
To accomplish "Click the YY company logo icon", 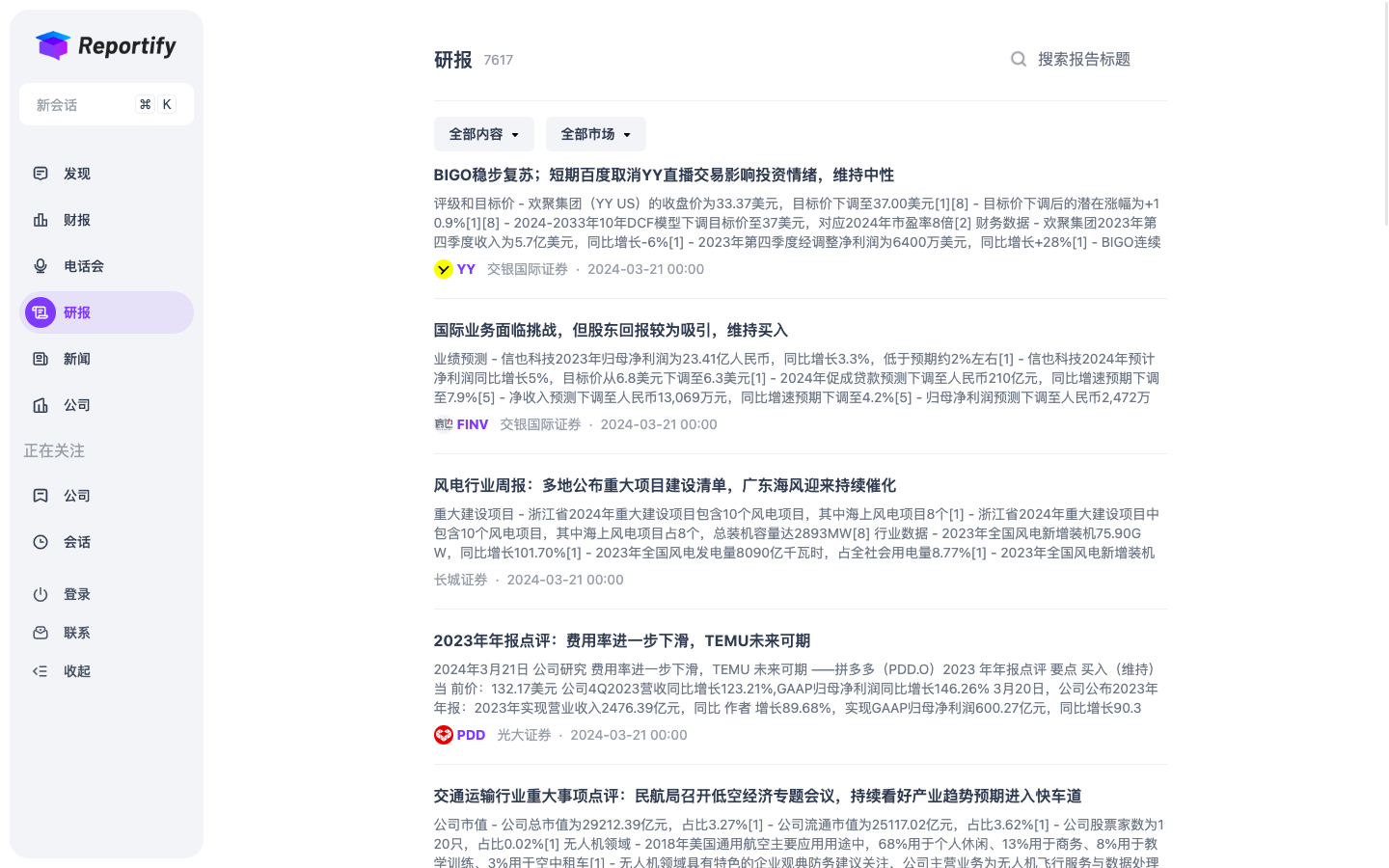I will 444,269.
